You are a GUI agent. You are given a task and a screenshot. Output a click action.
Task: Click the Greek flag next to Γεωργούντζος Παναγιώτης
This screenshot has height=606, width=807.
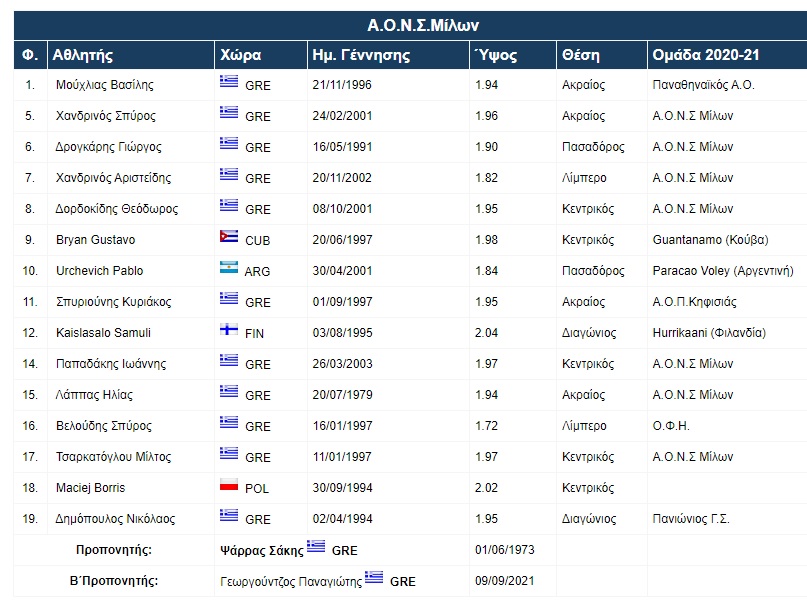tap(375, 577)
